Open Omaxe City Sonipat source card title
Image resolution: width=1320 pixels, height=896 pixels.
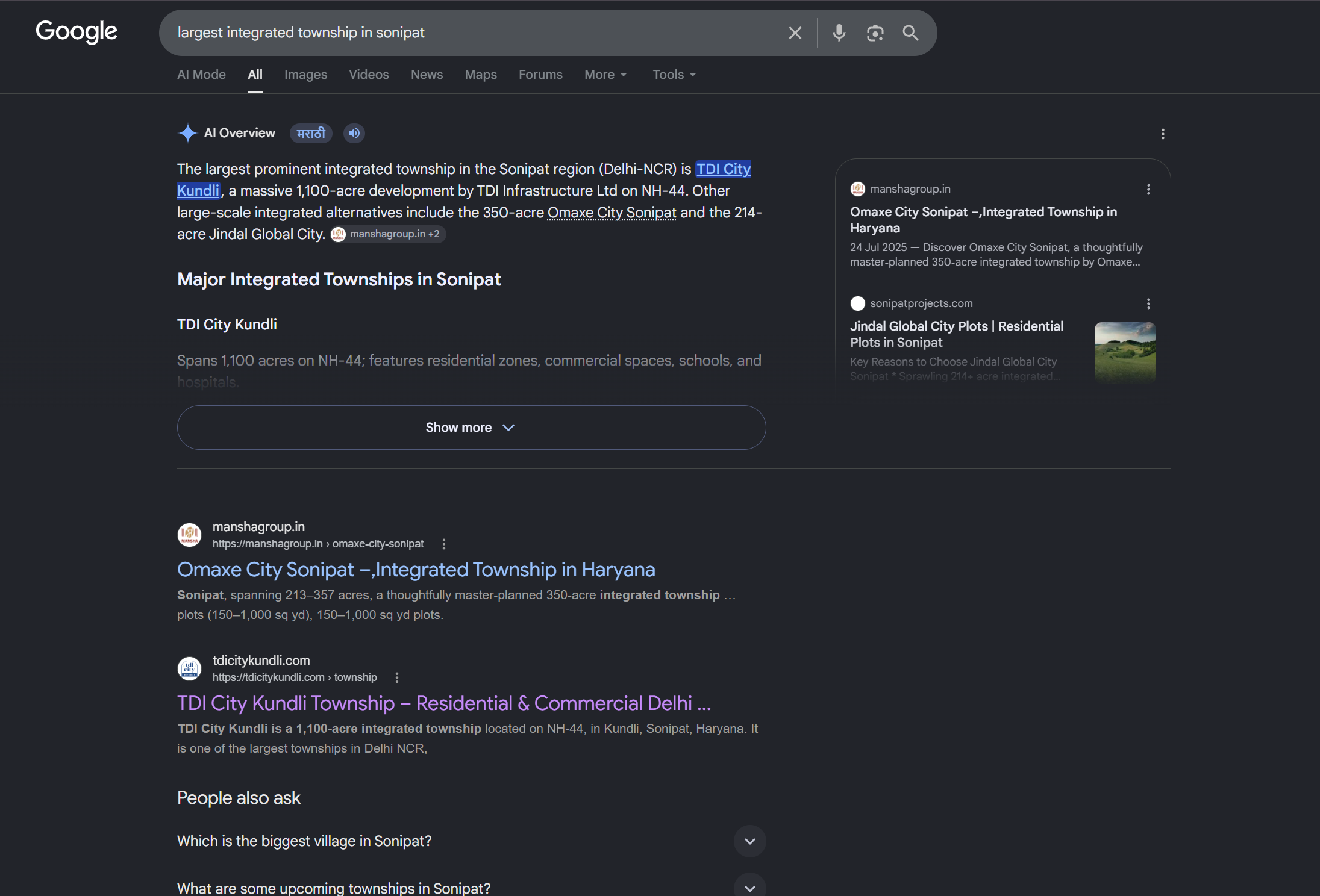point(983,220)
